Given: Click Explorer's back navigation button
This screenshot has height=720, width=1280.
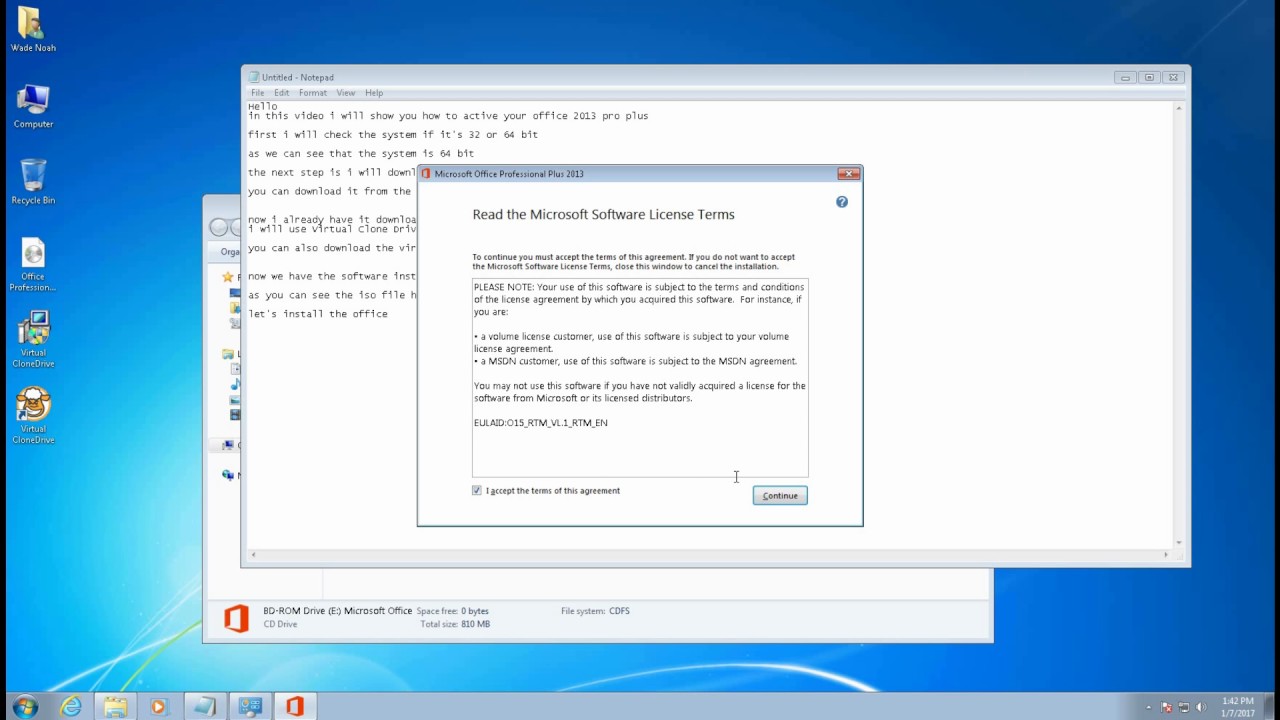Looking at the screenshot, I should (x=220, y=227).
